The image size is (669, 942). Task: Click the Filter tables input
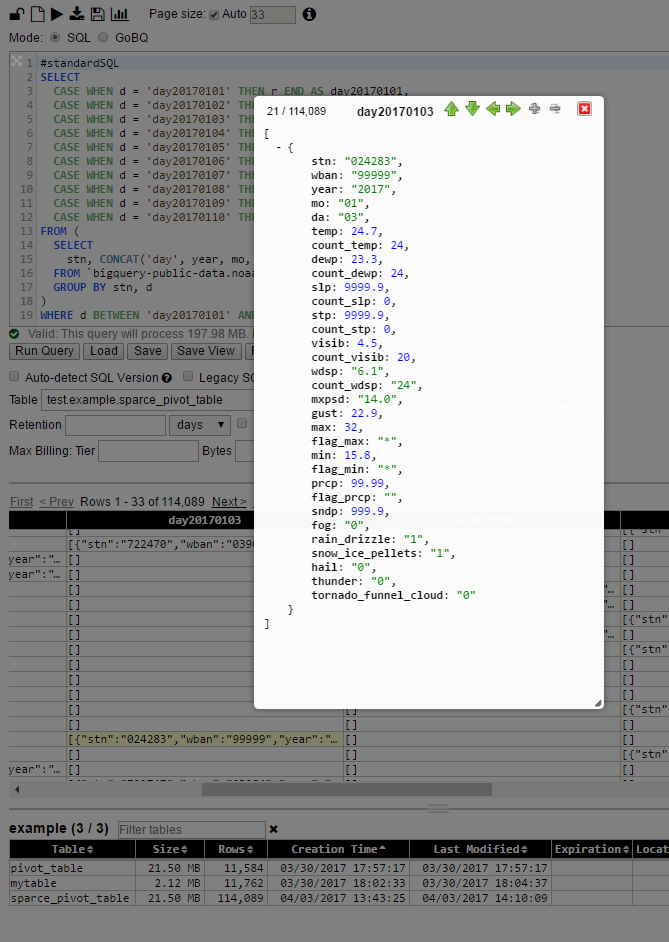(192, 830)
